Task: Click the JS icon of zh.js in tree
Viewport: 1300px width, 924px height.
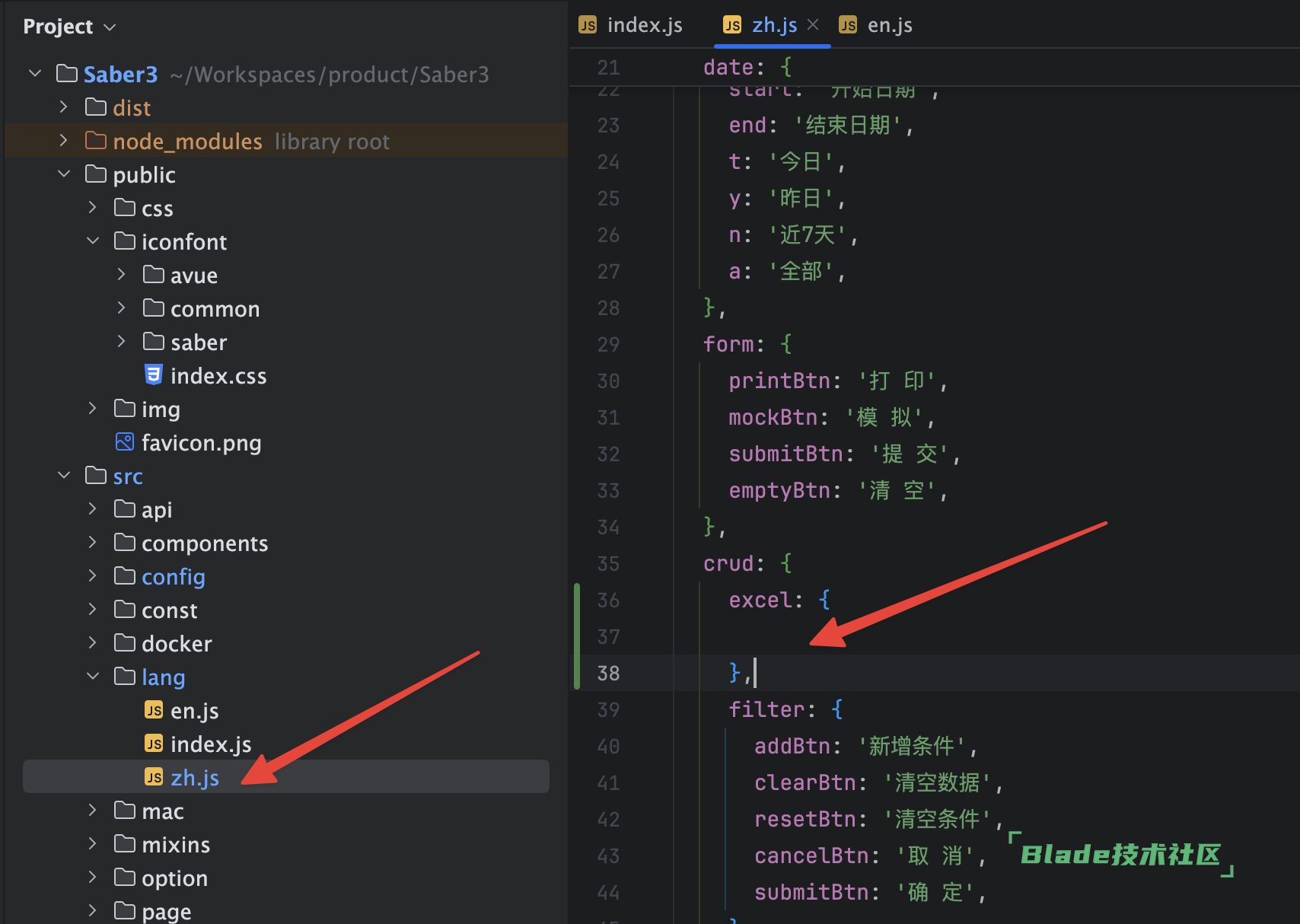Action: (x=154, y=777)
